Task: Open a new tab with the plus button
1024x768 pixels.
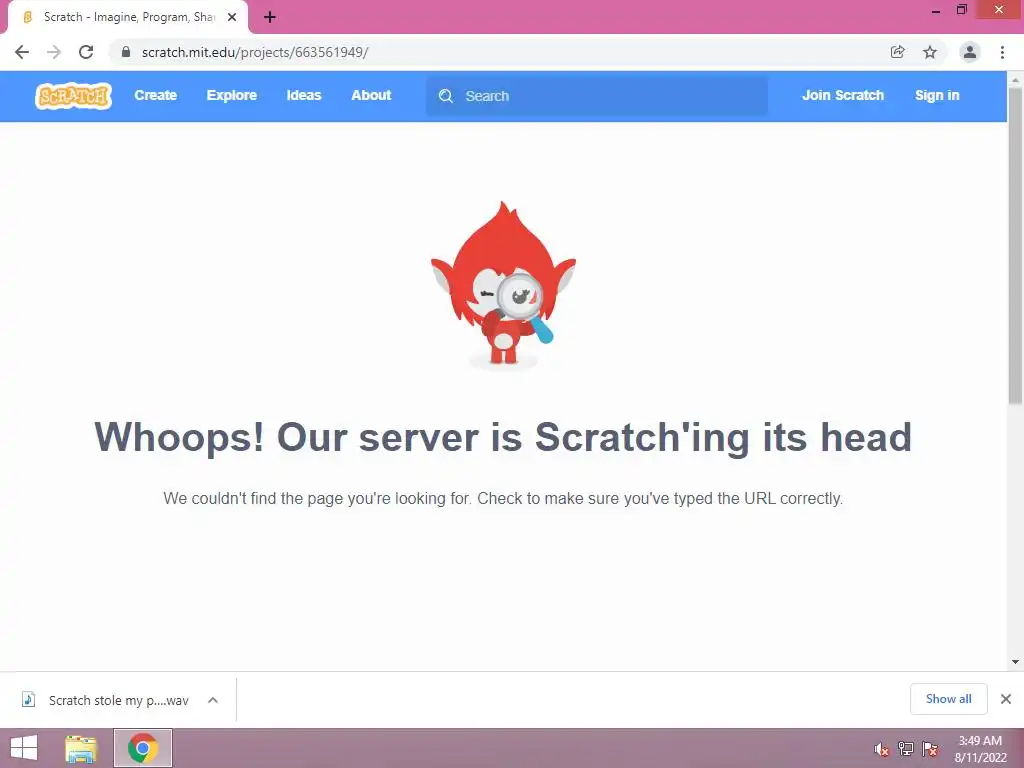Action: [270, 17]
